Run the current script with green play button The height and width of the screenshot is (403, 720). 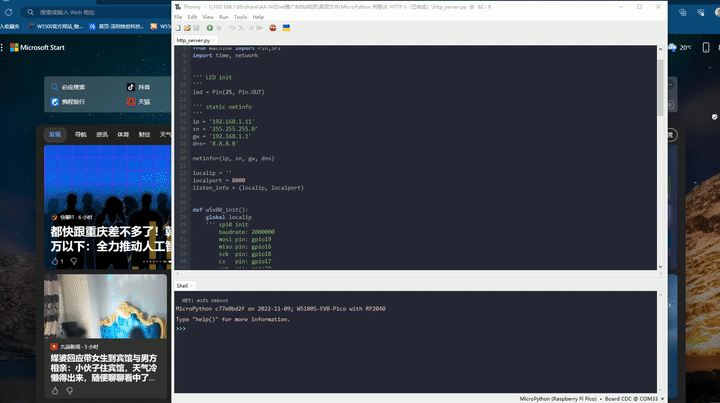coord(209,28)
